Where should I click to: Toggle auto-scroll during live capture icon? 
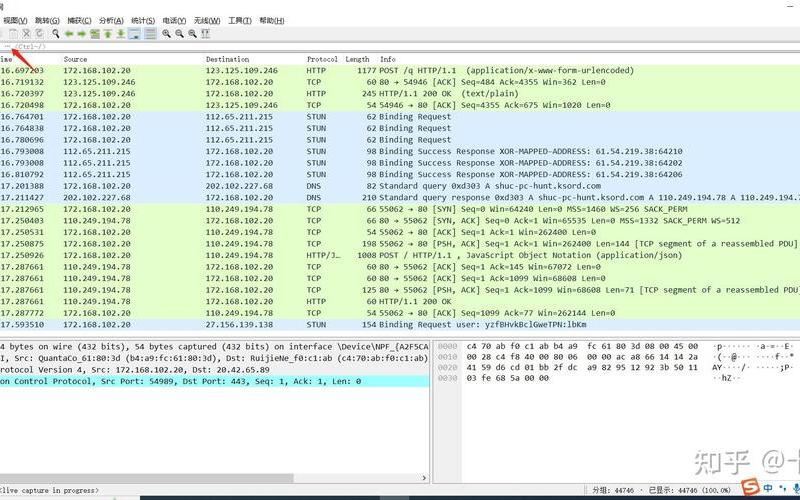coord(134,34)
